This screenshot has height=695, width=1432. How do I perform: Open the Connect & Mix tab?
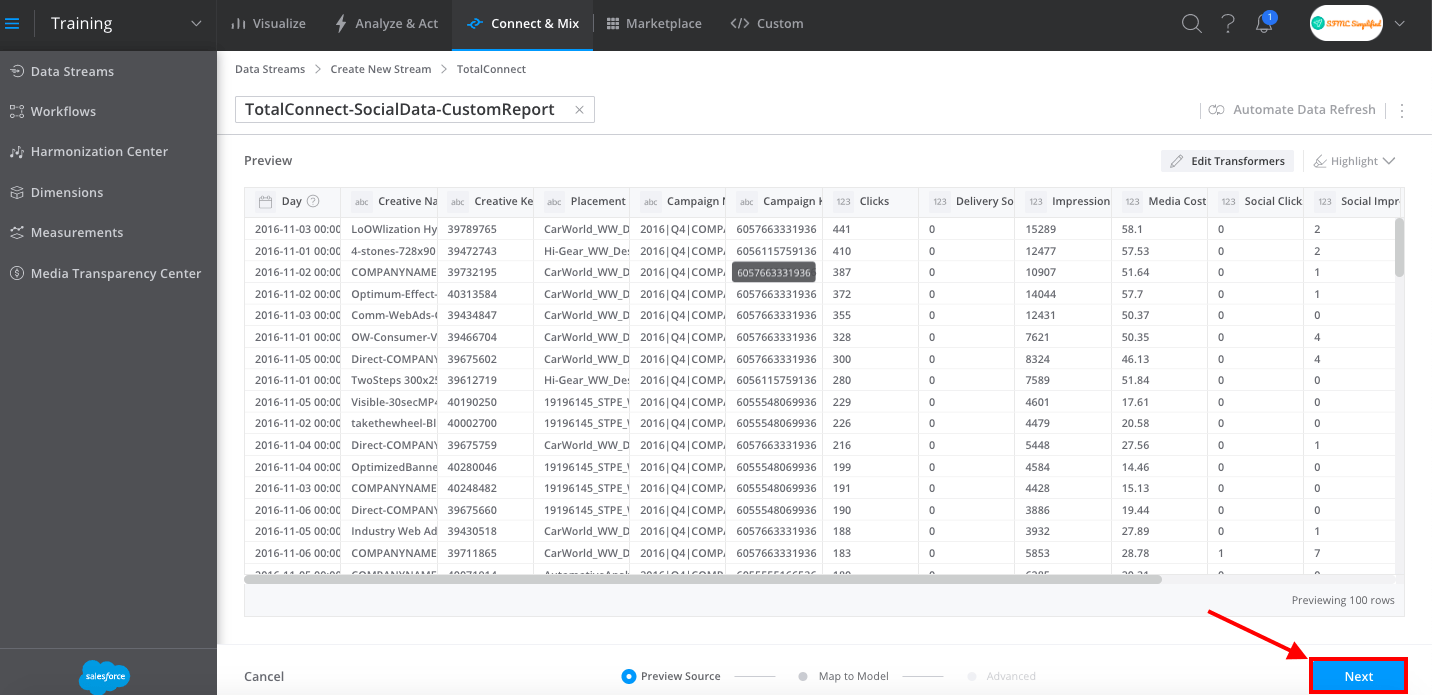[523, 23]
